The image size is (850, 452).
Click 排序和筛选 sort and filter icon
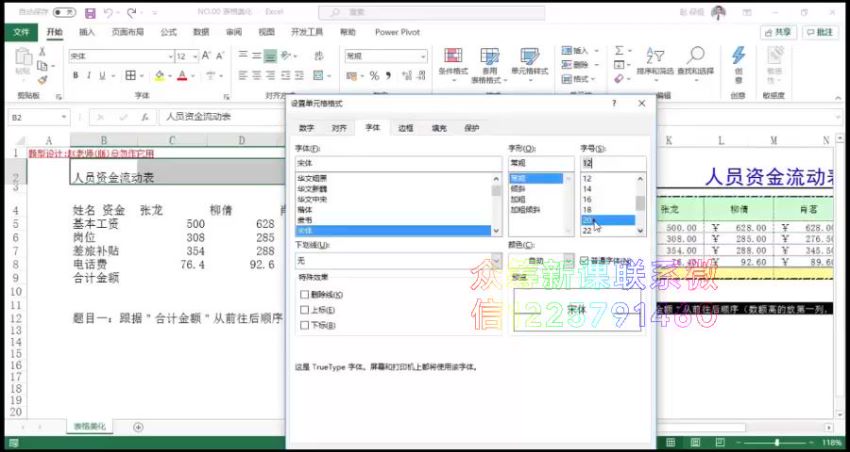(654, 58)
